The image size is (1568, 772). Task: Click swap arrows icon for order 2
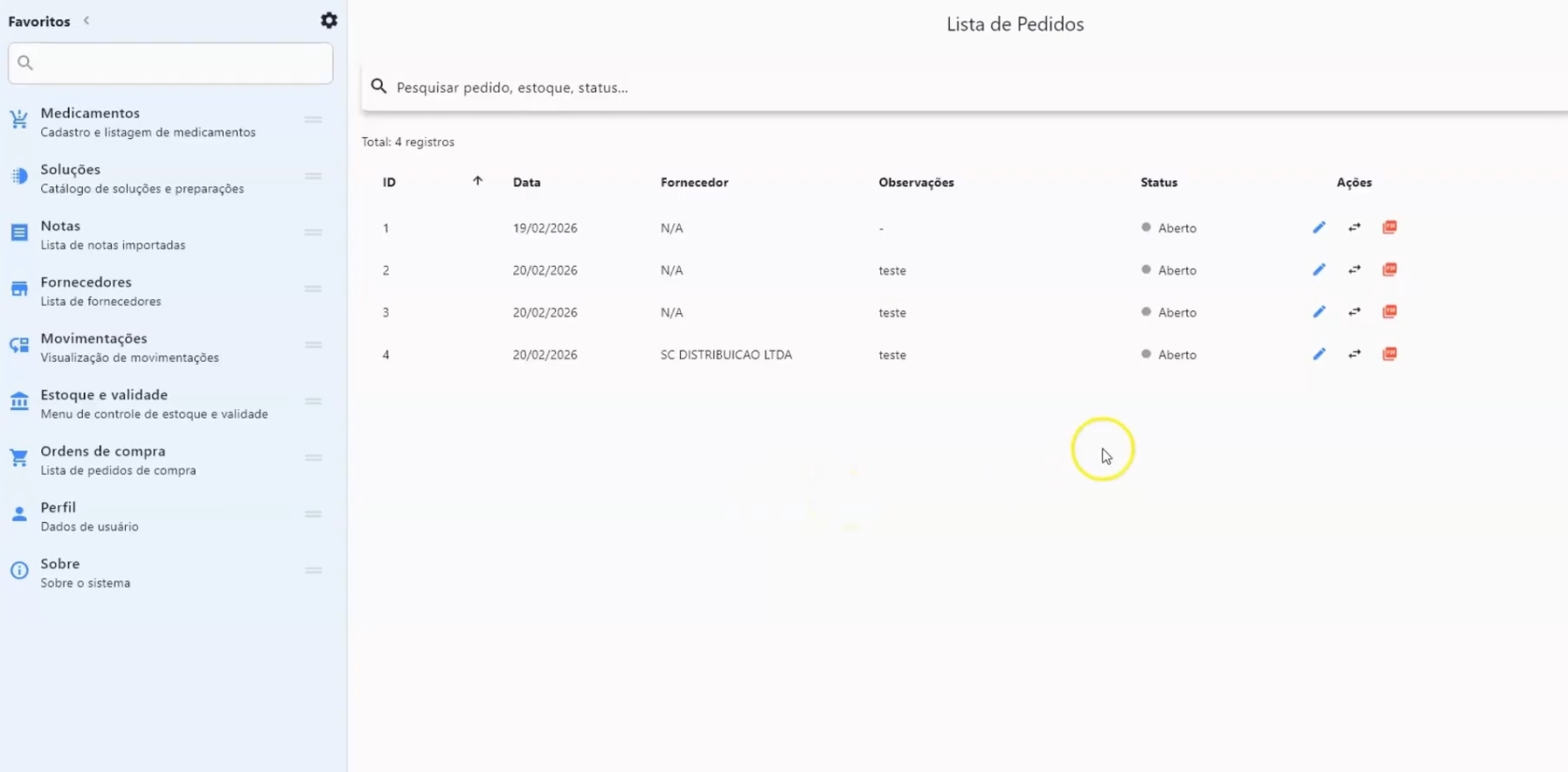point(1354,269)
